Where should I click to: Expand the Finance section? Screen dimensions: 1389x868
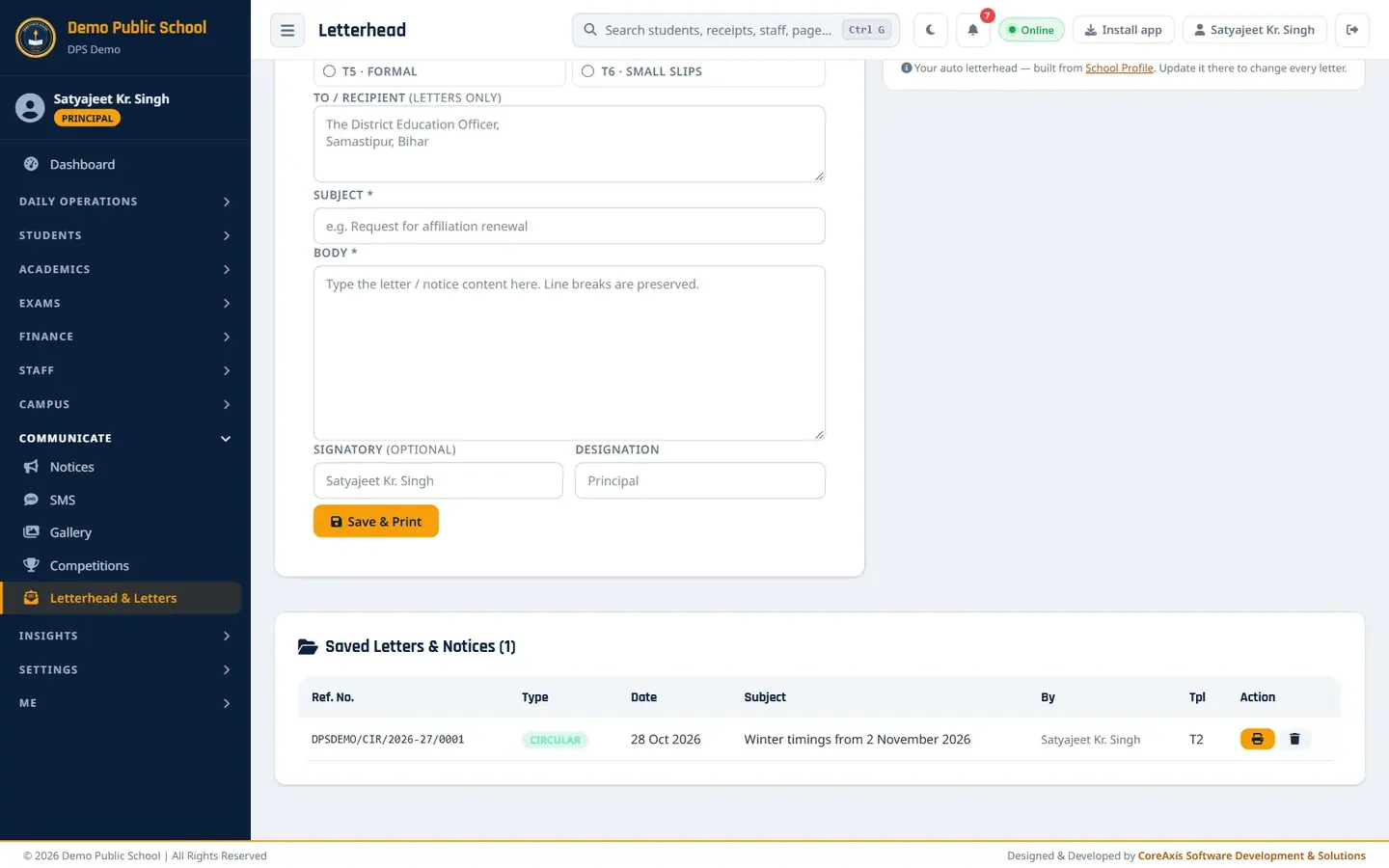(x=125, y=337)
